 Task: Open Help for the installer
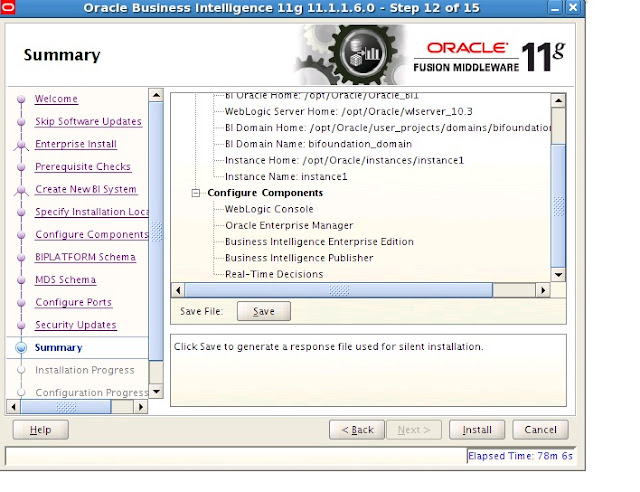click(x=40, y=430)
